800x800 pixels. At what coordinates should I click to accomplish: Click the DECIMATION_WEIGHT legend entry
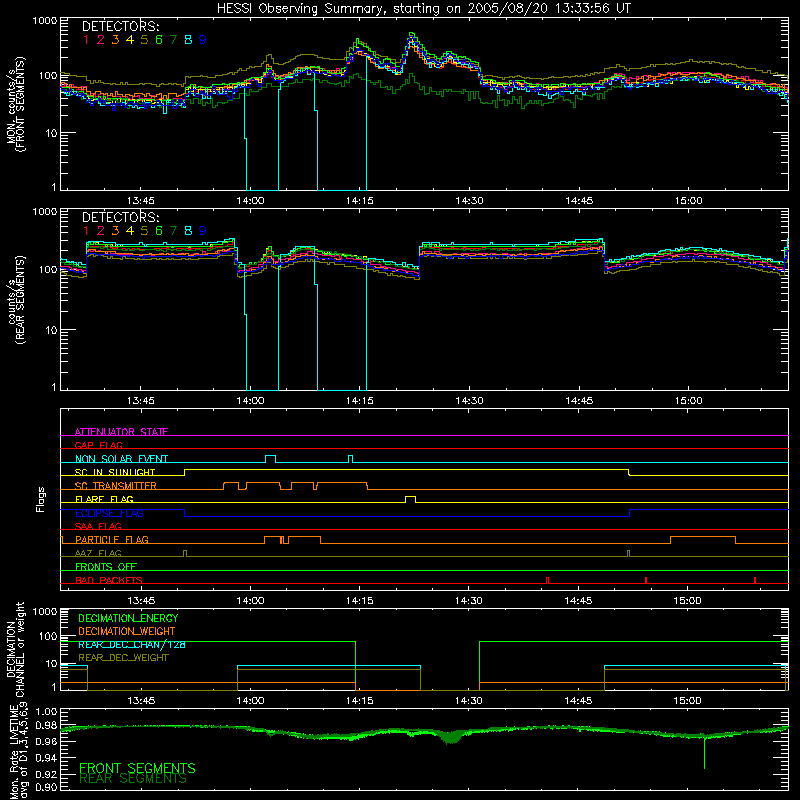click(127, 631)
